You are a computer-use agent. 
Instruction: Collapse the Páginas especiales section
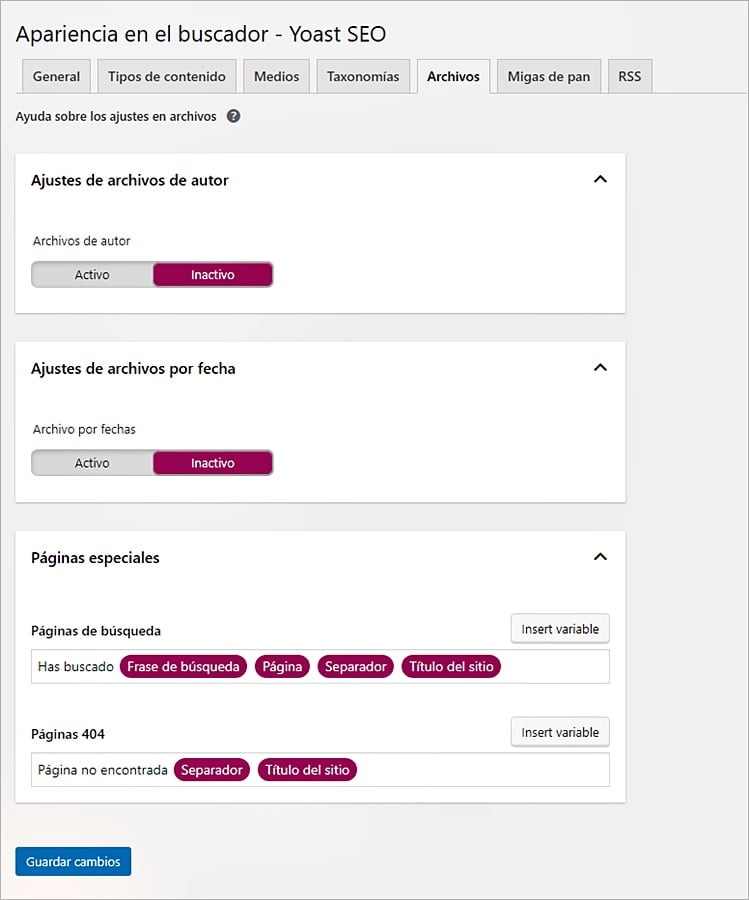[600, 557]
